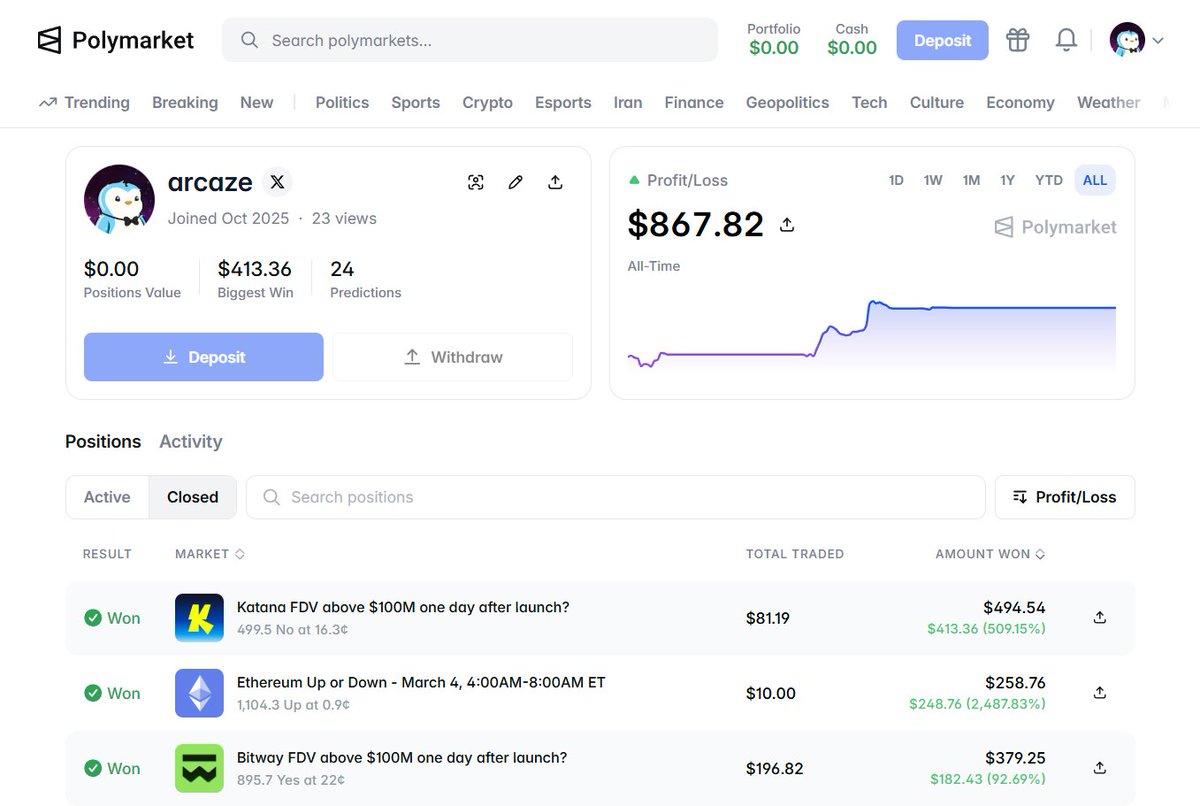Focus the Search polymarkets field

click(x=470, y=40)
